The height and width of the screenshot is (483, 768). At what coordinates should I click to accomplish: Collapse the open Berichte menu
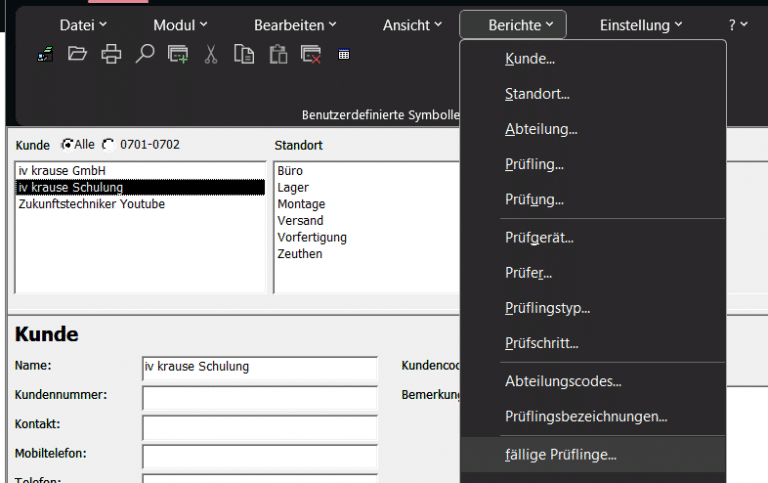click(x=513, y=24)
